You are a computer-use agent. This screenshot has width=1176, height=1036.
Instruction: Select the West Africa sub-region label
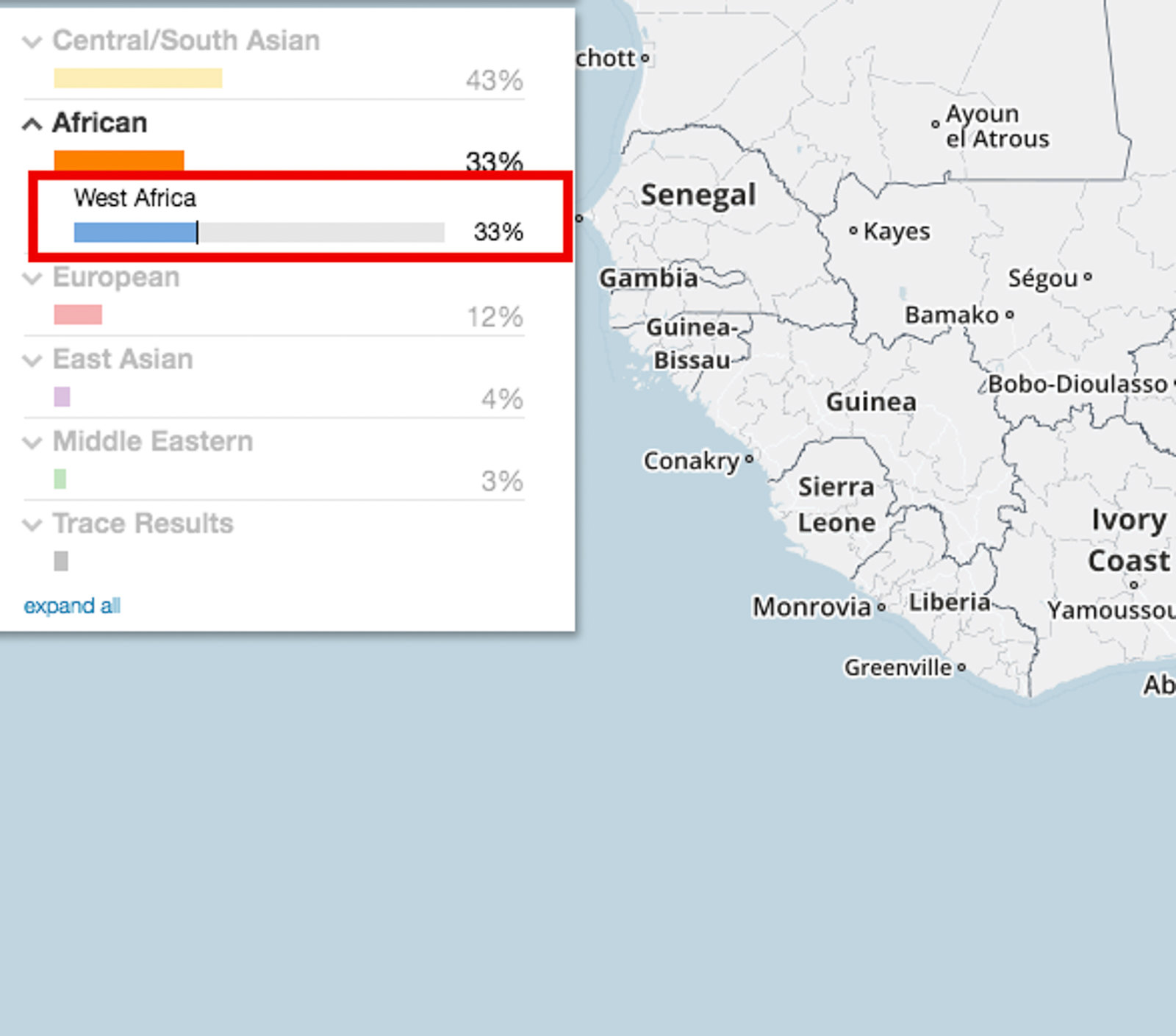[135, 199]
